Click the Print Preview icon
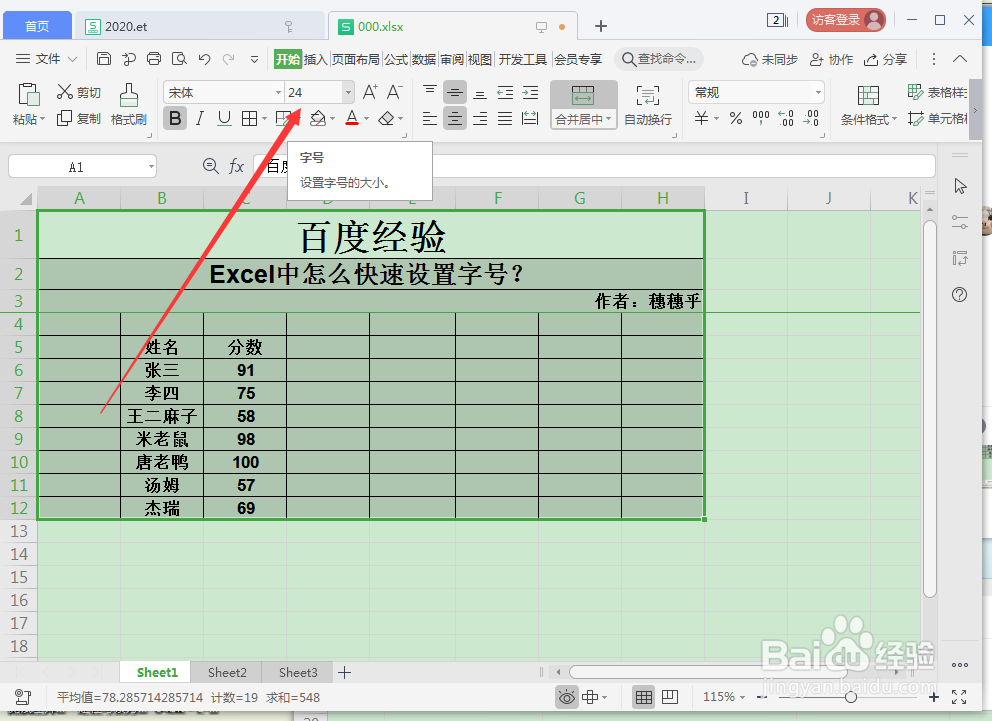 coord(179,59)
